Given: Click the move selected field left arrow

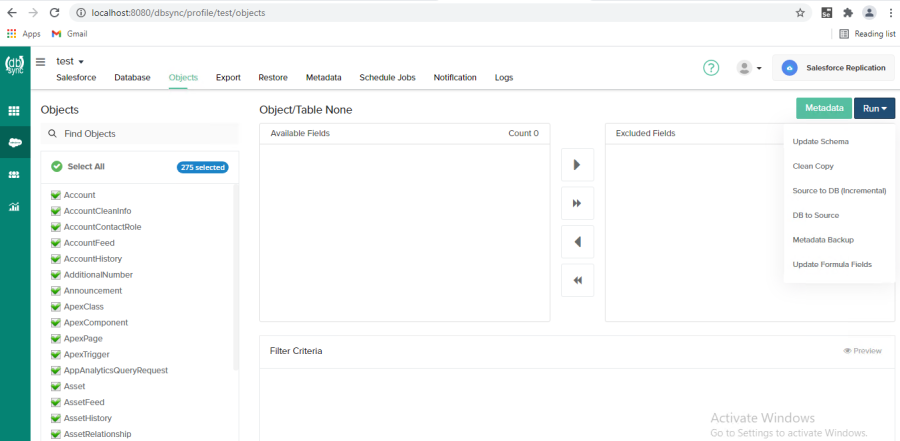Looking at the screenshot, I should [x=577, y=242].
